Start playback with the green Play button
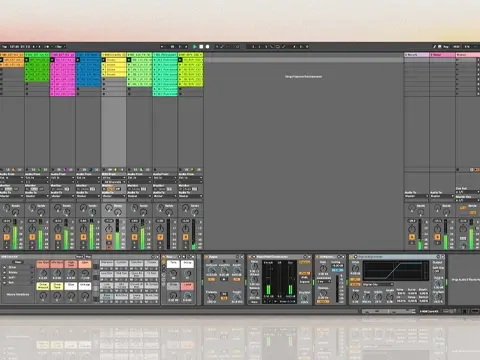The image size is (480, 360). tap(195, 47)
